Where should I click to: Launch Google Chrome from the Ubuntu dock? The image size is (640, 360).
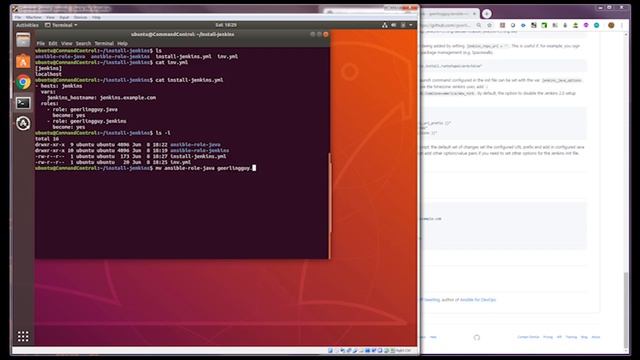(23, 82)
